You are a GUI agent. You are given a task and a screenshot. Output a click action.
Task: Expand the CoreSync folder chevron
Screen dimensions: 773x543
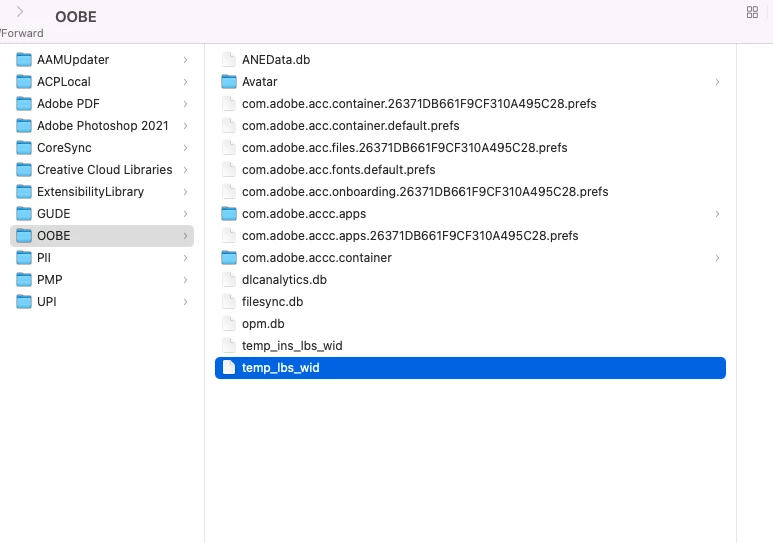(185, 147)
